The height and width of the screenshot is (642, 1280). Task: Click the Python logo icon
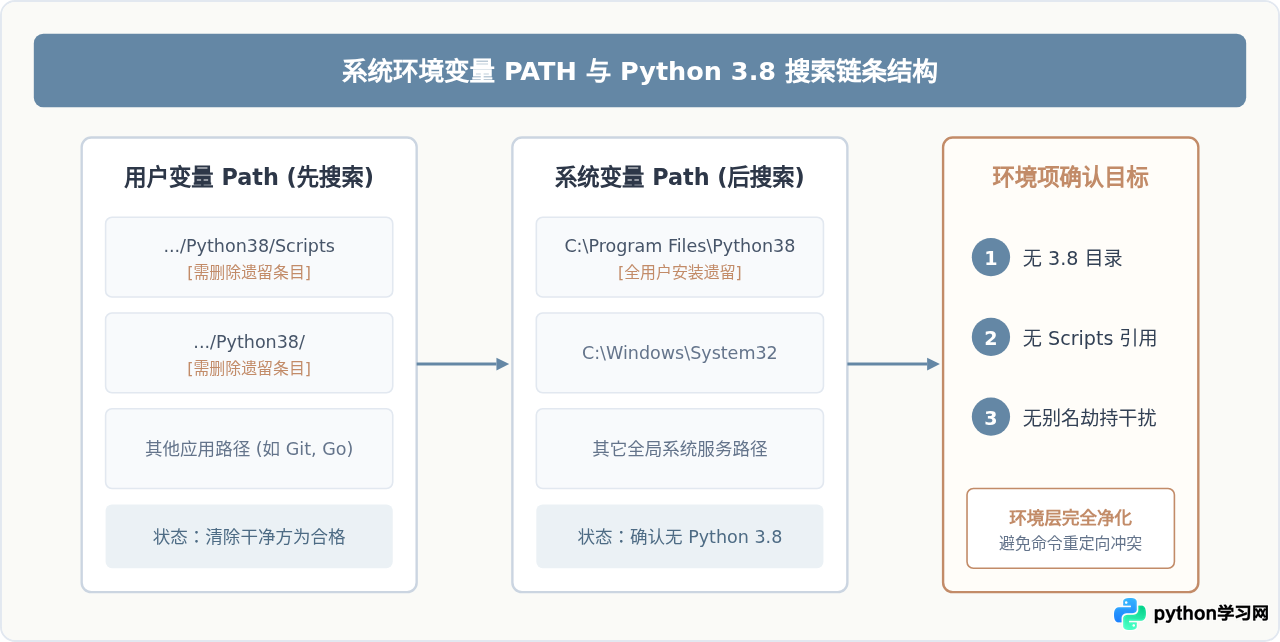tap(1130, 613)
